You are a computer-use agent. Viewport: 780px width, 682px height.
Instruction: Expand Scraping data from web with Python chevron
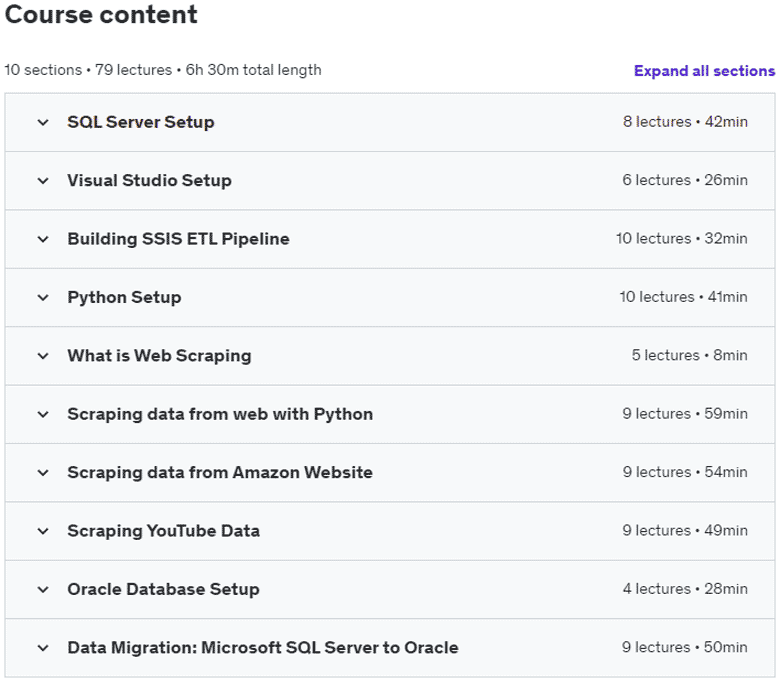click(x=43, y=414)
